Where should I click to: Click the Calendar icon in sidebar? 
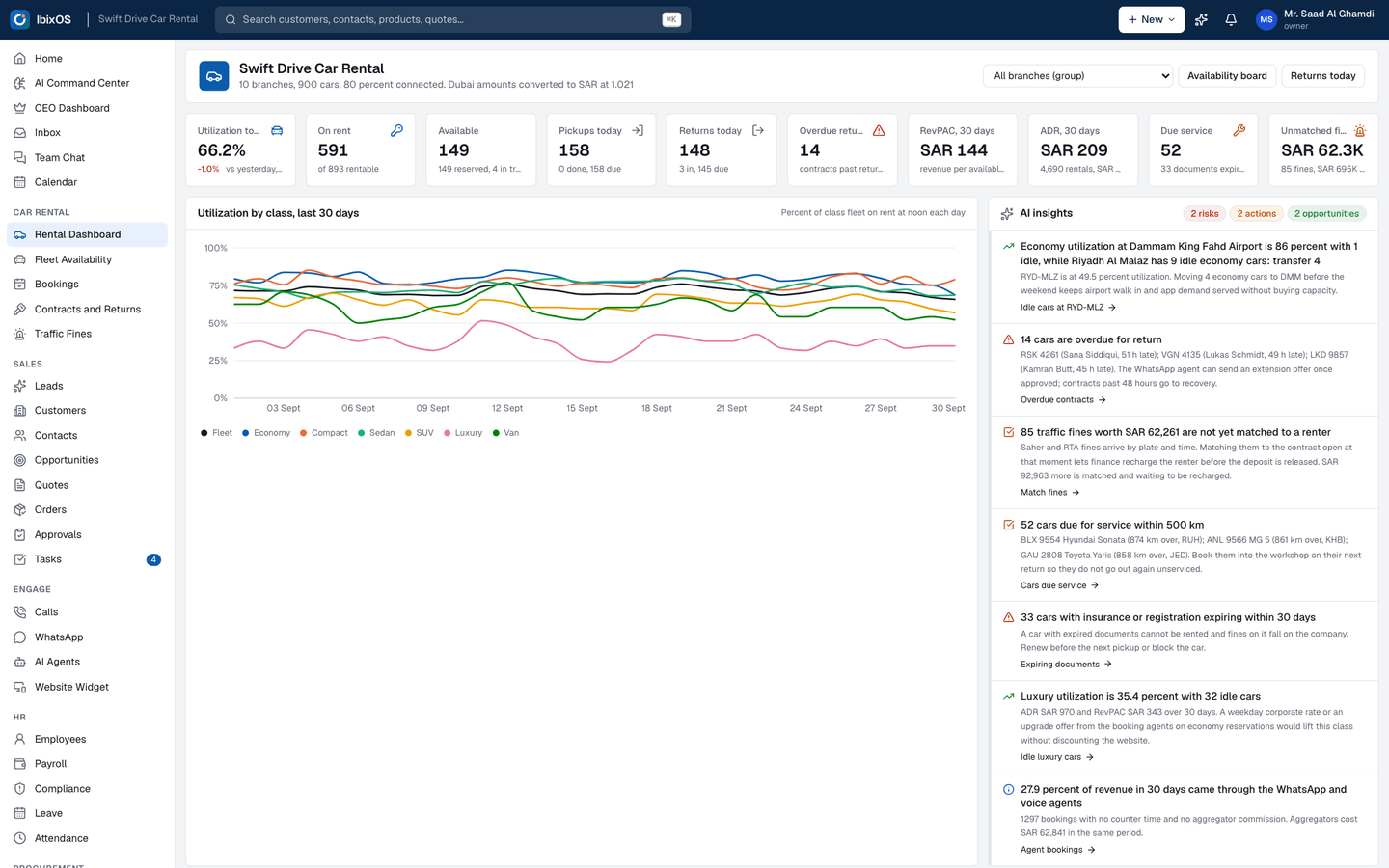coord(19,182)
